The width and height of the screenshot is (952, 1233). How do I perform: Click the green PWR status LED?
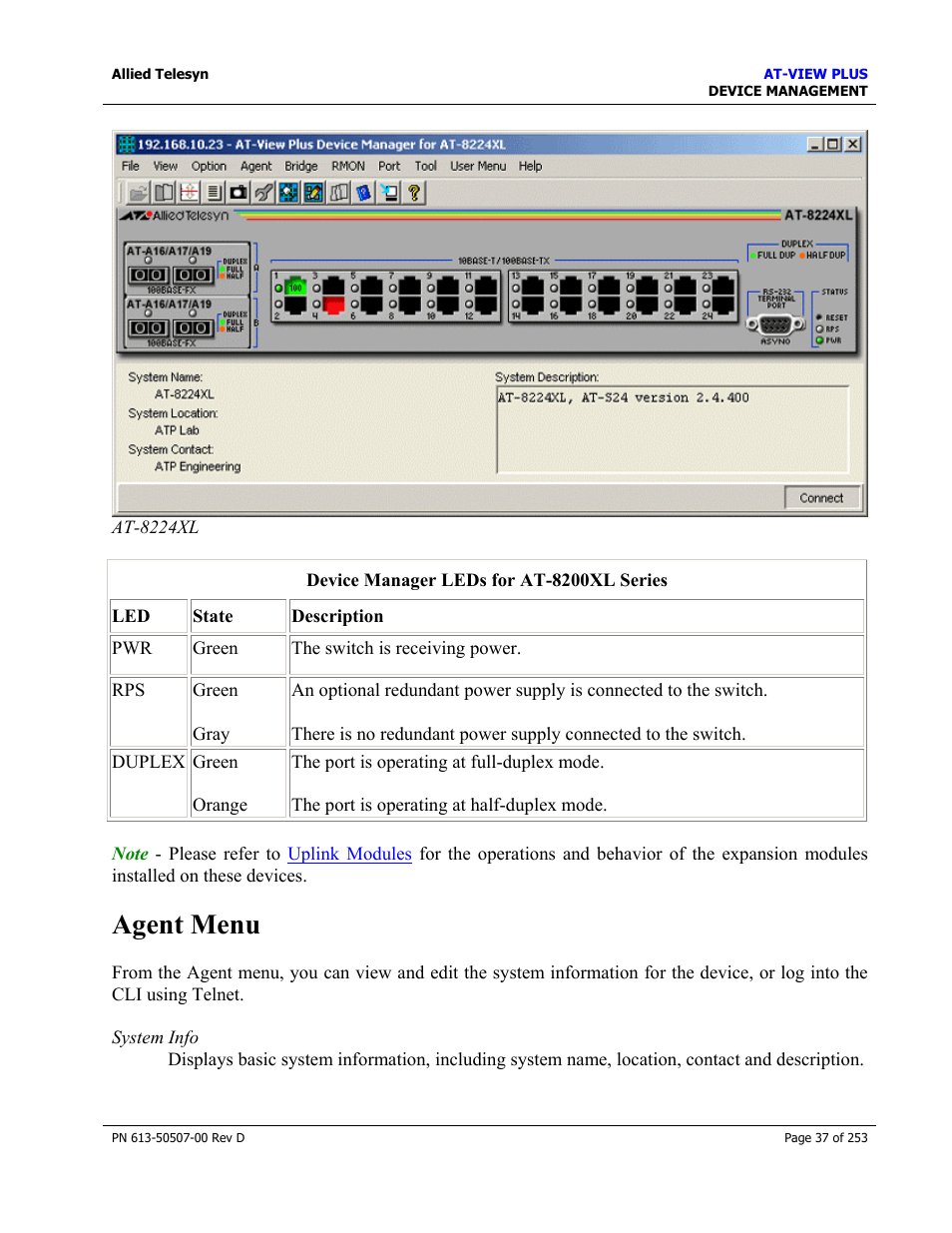point(820,340)
